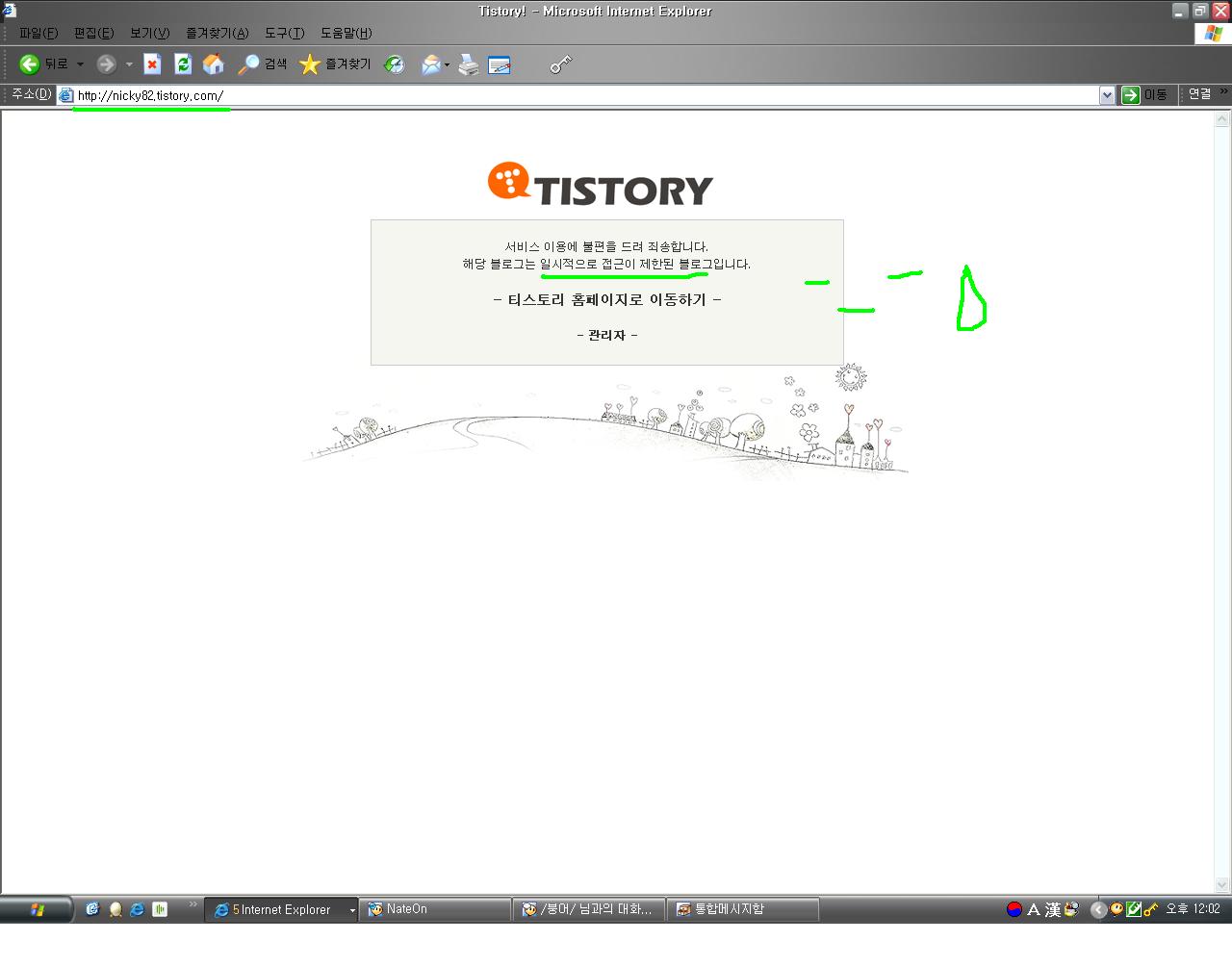Switch to the /붕어/ chat taskbar window
The width and height of the screenshot is (1232, 967).
coord(589,909)
